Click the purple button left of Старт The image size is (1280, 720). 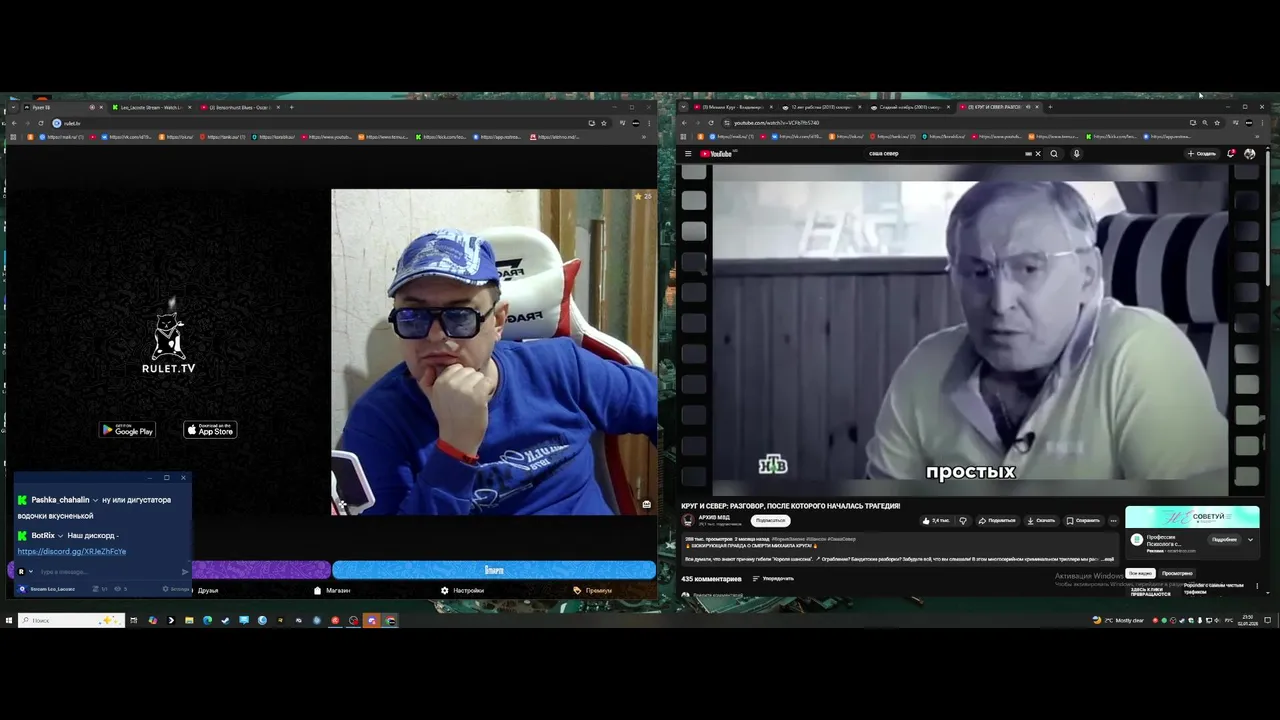[261, 570]
